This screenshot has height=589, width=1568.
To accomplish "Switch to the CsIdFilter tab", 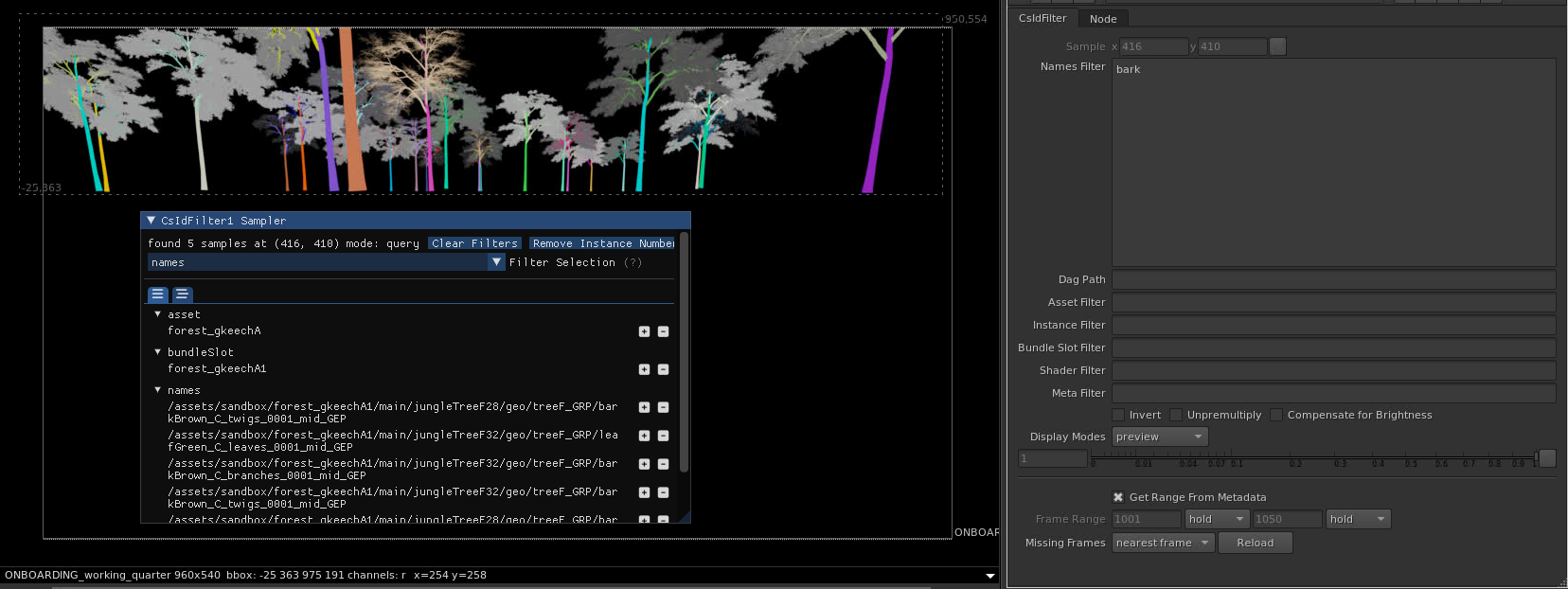I will tap(1042, 18).
